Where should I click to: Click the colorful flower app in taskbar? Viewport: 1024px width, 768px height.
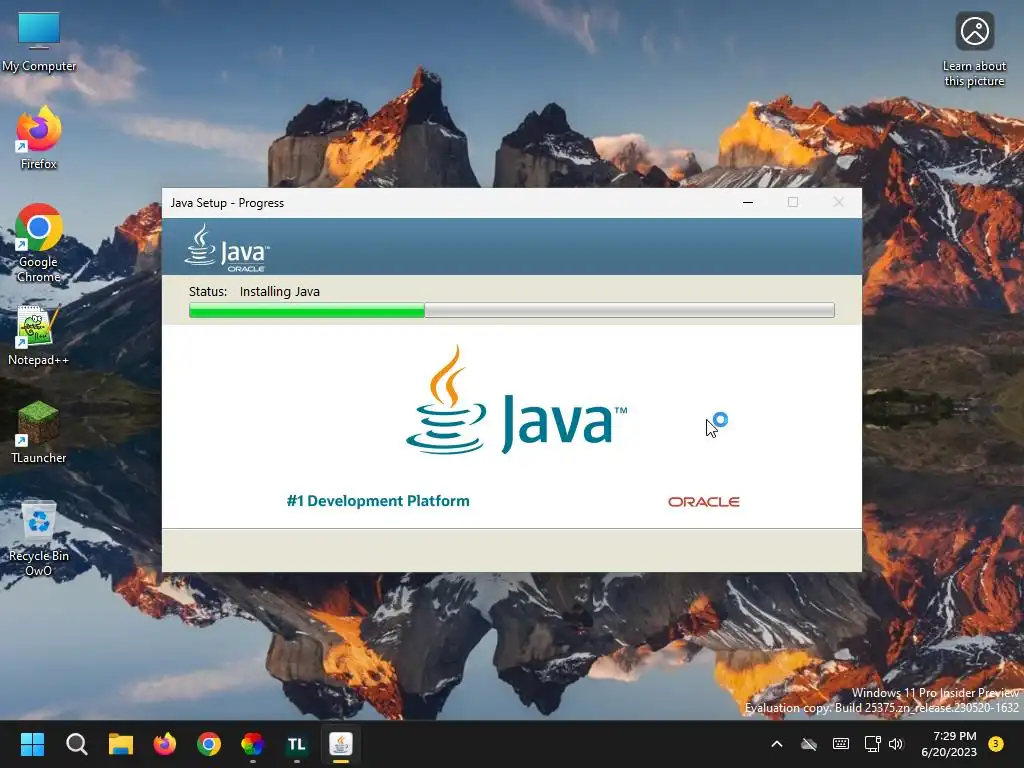click(x=253, y=744)
